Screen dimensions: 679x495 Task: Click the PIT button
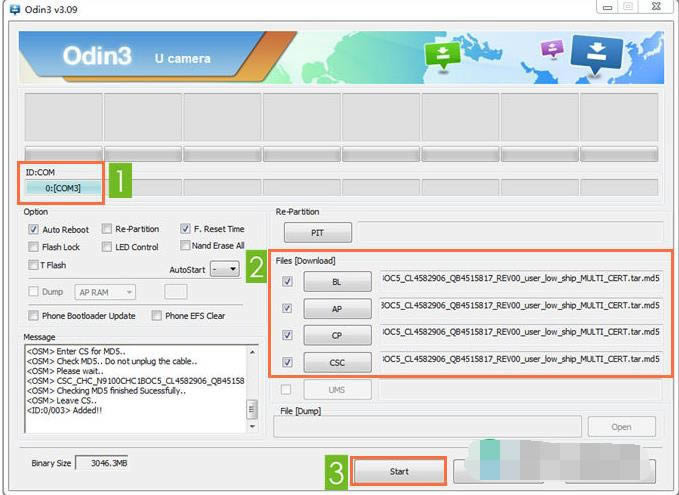click(x=317, y=233)
